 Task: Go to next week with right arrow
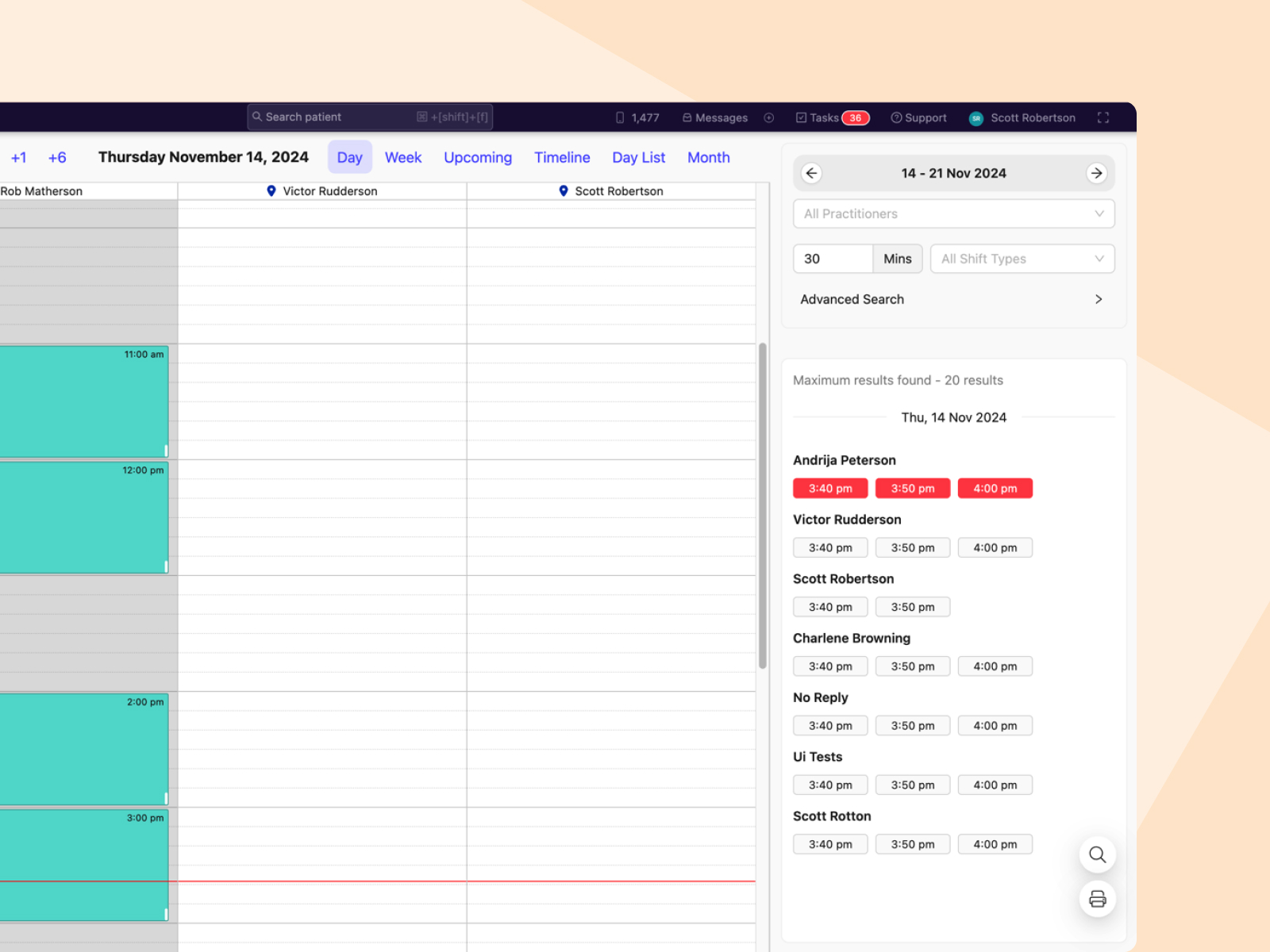pyautogui.click(x=1096, y=173)
